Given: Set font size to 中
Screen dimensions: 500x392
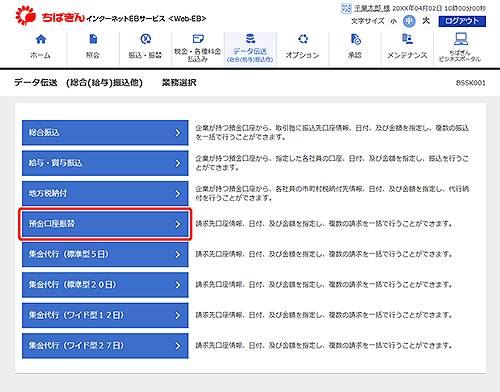Looking at the screenshot, I should point(409,21).
